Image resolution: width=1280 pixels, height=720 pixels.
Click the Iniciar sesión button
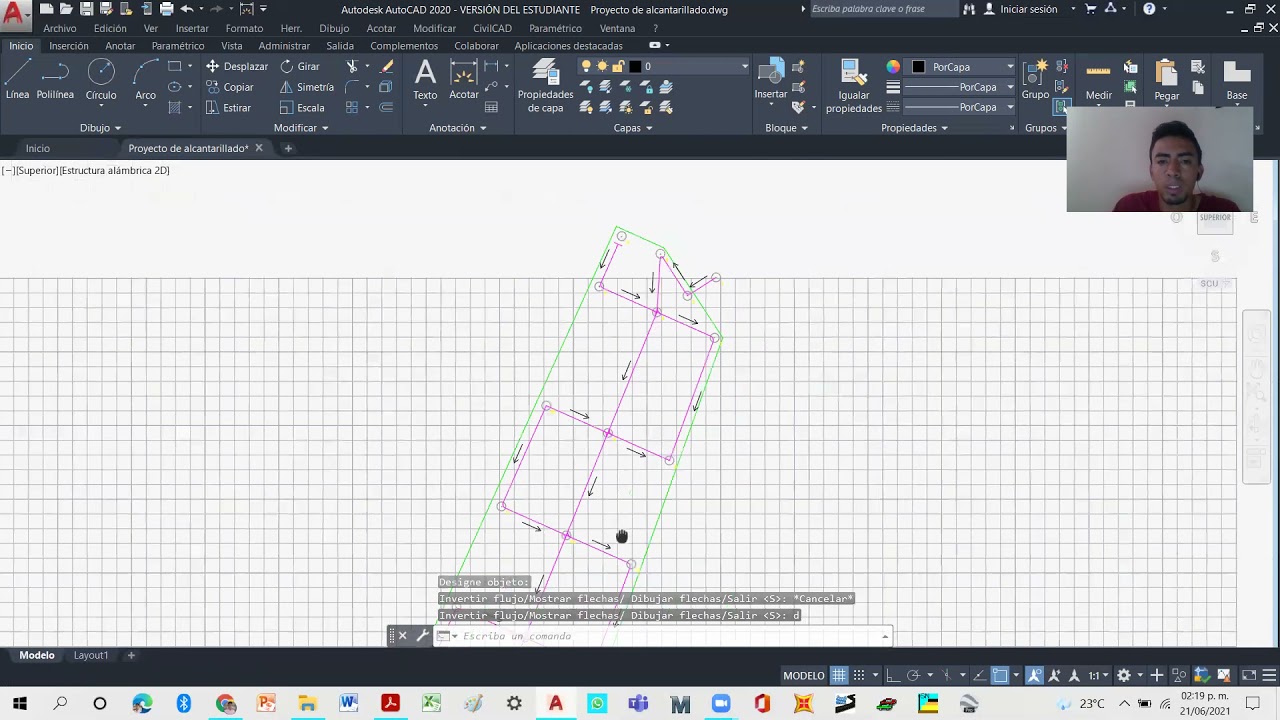pyautogui.click(x=1020, y=9)
